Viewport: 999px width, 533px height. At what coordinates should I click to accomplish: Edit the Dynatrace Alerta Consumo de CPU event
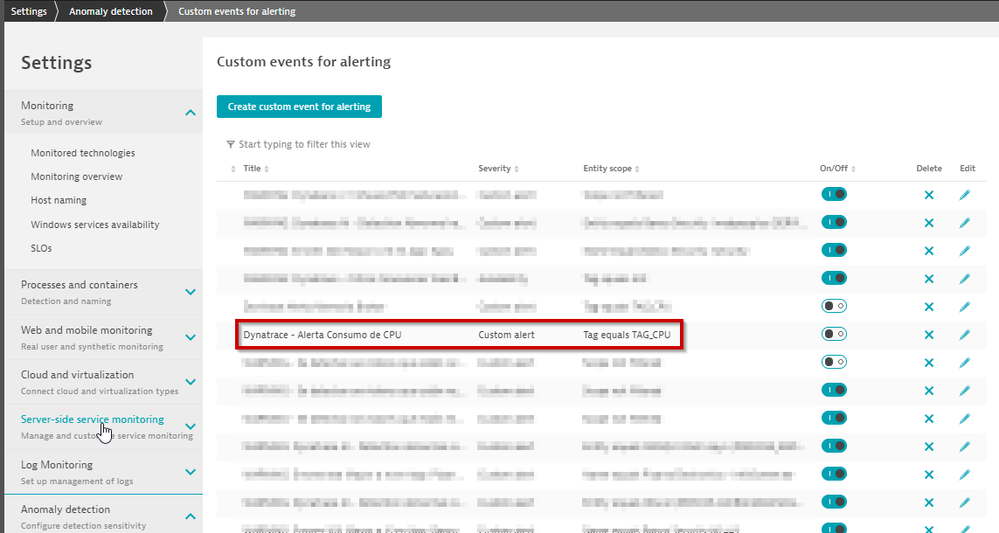tap(965, 335)
